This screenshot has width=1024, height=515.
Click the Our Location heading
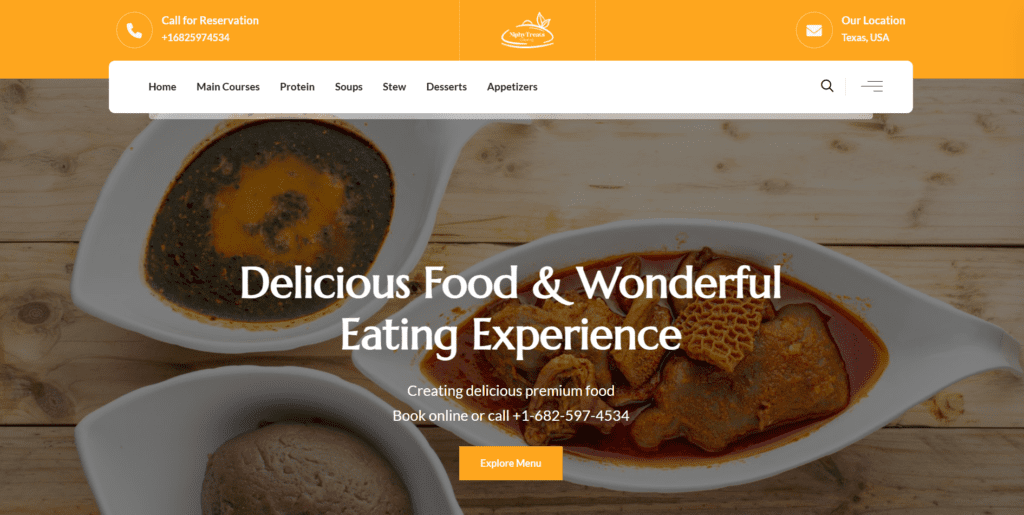[x=873, y=20]
